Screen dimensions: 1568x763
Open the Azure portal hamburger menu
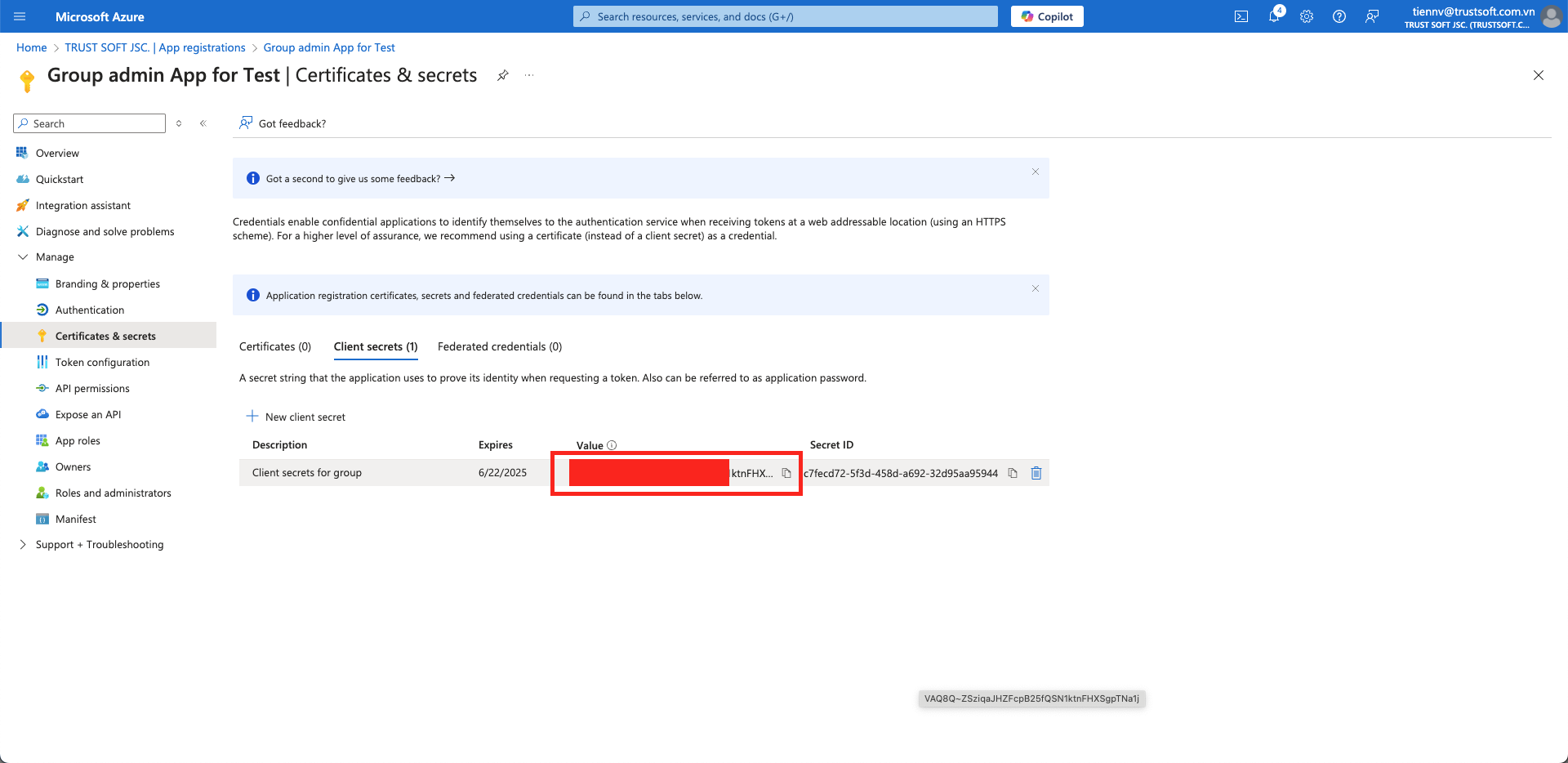(20, 16)
